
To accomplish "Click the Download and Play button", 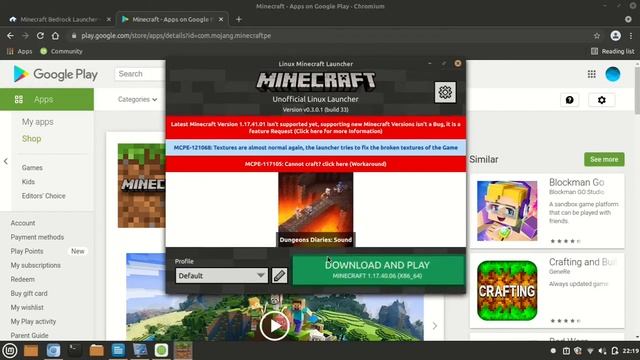I will (x=378, y=270).
